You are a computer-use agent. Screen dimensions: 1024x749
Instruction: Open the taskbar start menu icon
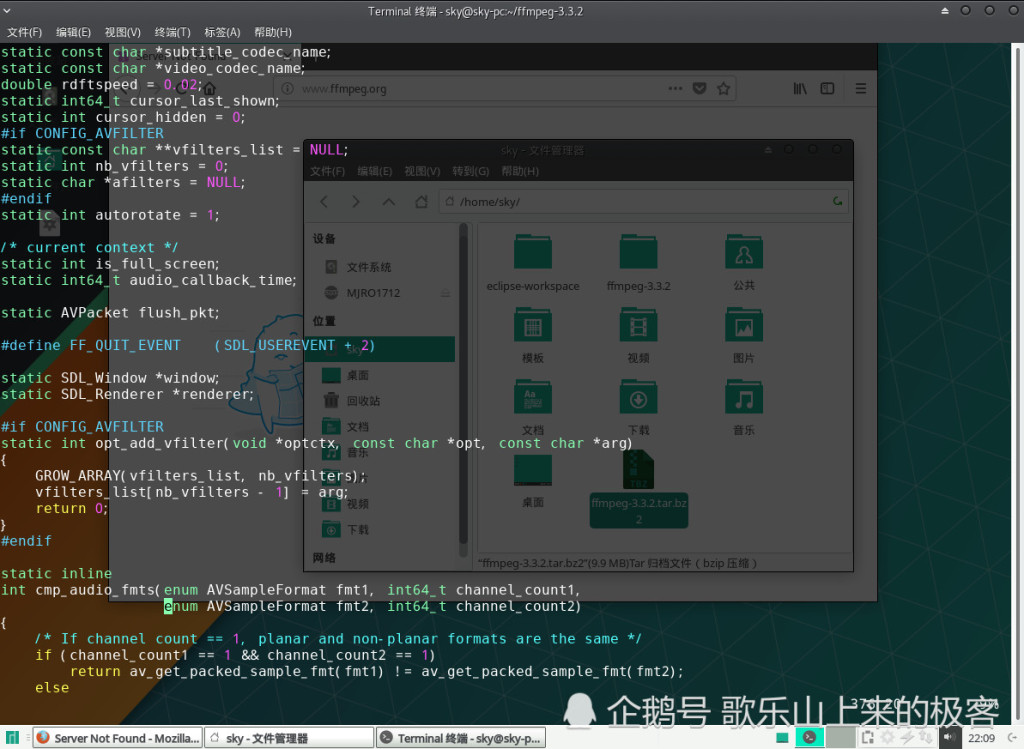tap(12, 737)
